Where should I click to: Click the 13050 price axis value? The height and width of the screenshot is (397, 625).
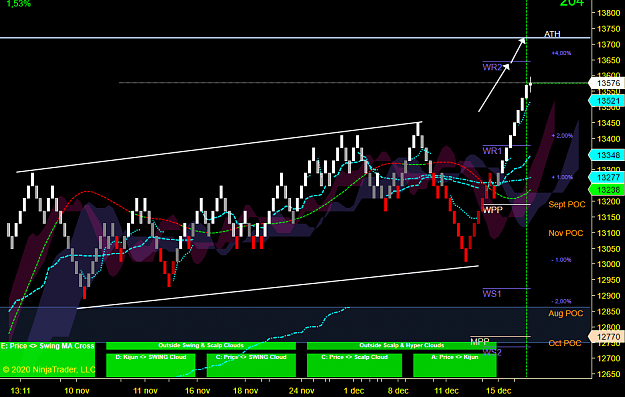coord(608,249)
